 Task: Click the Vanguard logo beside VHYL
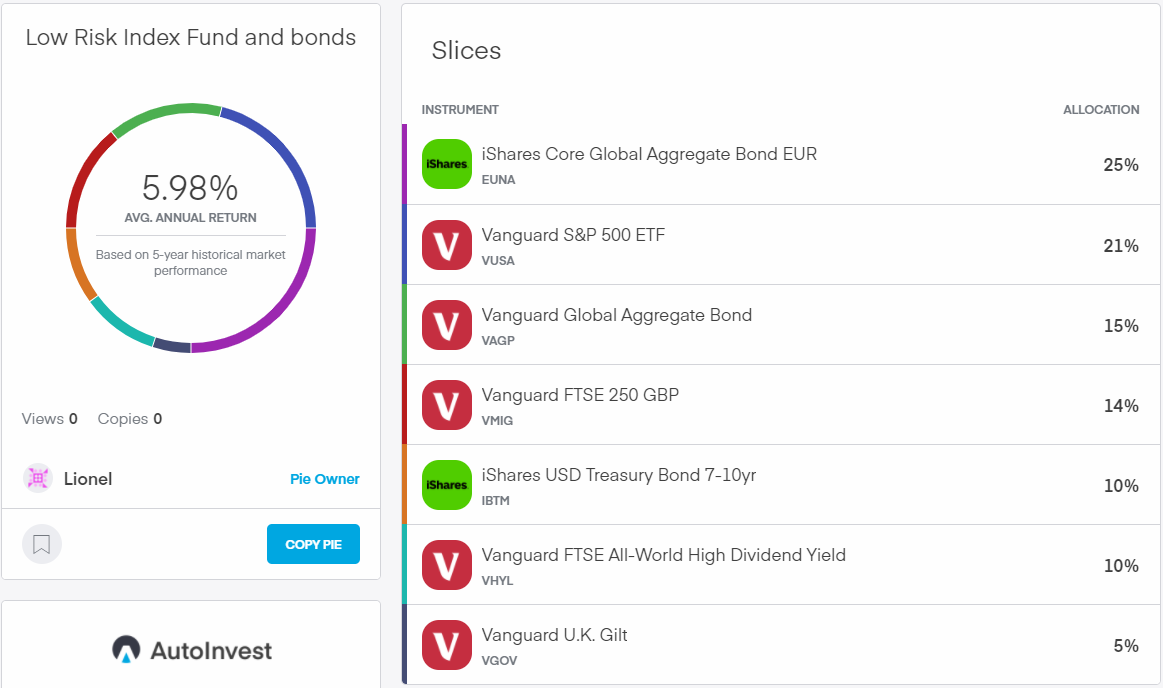pos(446,565)
